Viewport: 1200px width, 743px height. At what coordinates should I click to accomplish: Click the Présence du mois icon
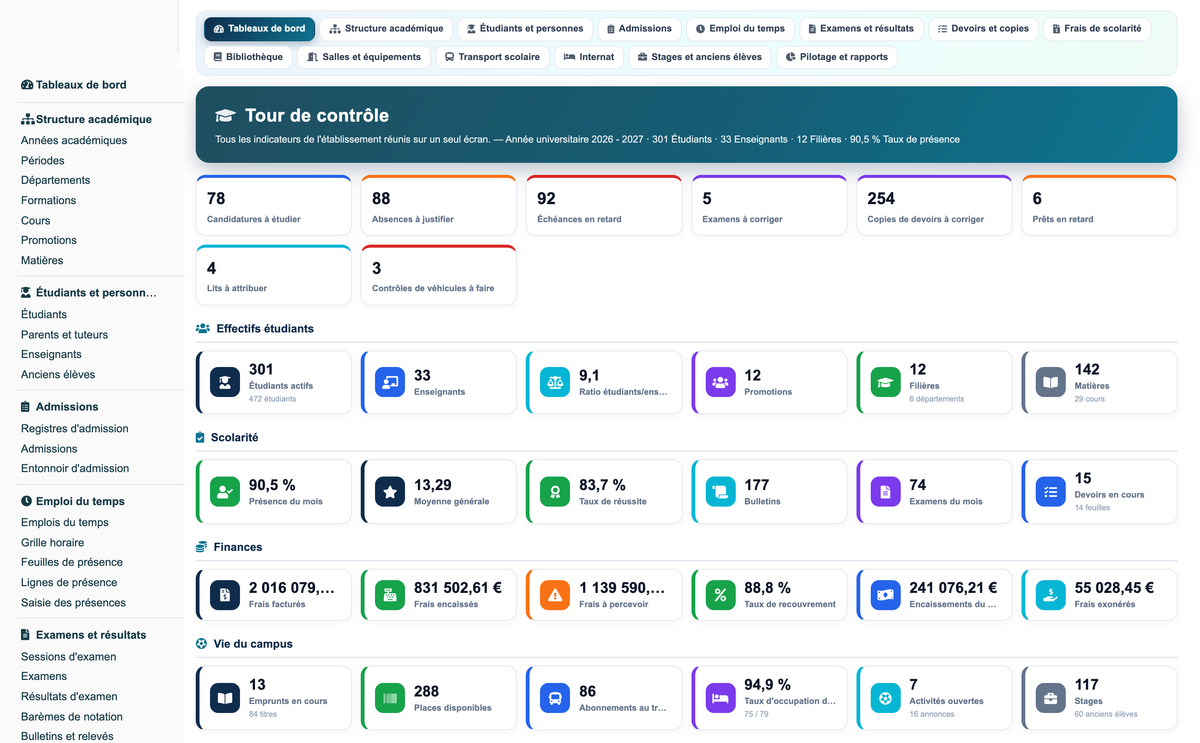point(225,492)
